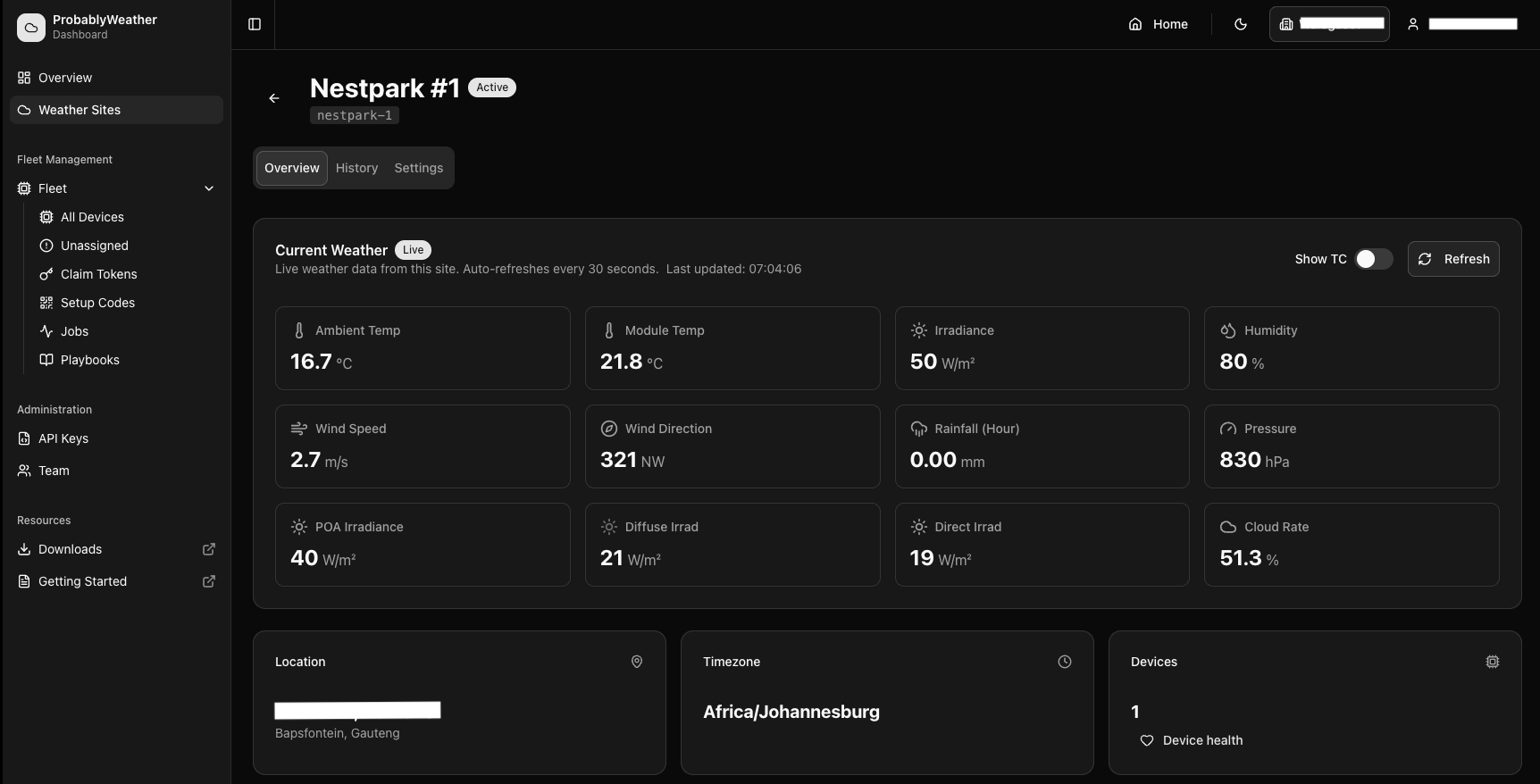Click the ProbablyWeather cloud logo

coord(31,27)
